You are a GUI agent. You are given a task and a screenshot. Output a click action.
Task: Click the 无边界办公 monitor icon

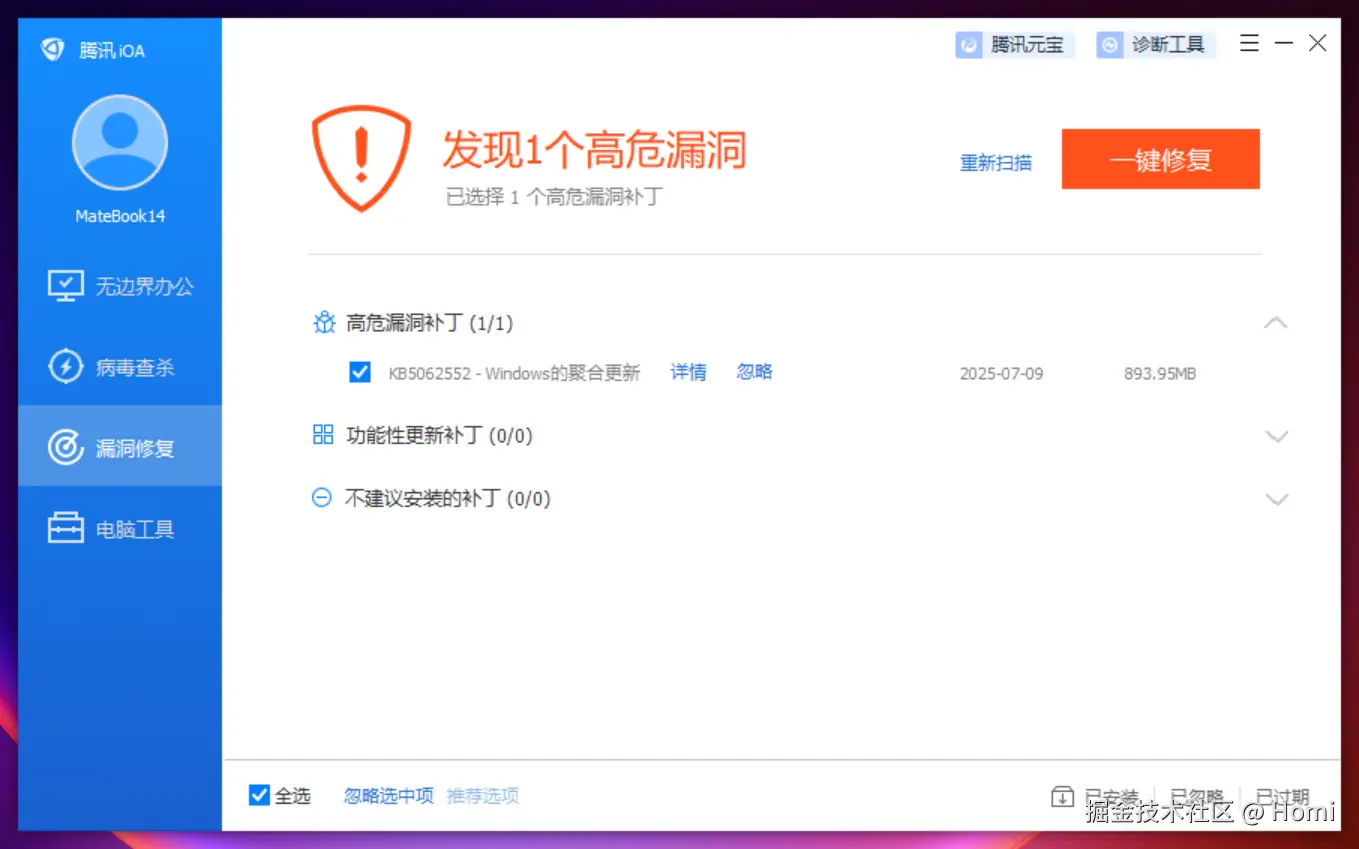(x=66, y=286)
